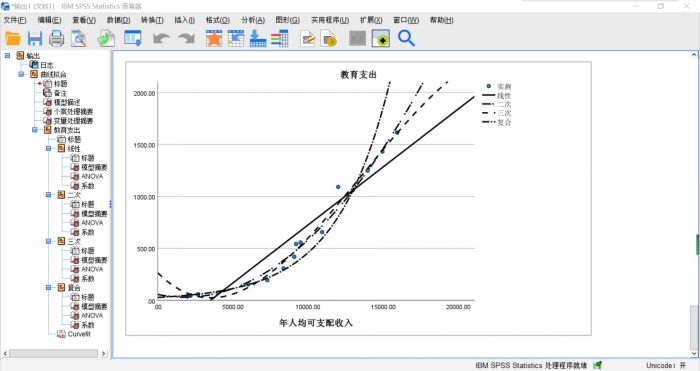
Task: Select 系数 under 二次 node
Action: point(88,232)
